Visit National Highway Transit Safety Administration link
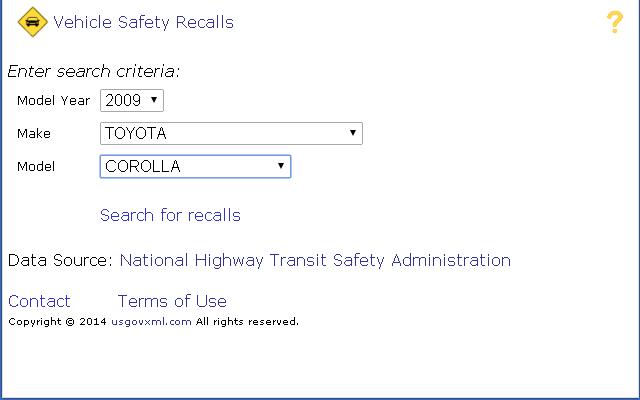640x400 pixels. (315, 260)
